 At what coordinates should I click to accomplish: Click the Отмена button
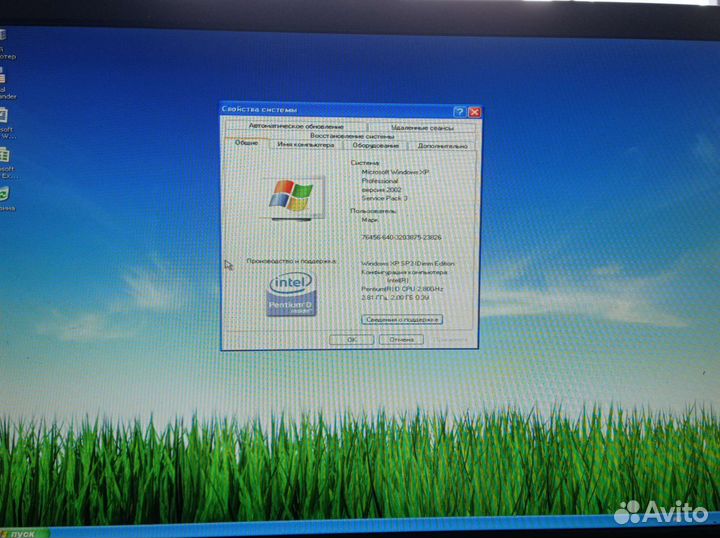point(401,339)
